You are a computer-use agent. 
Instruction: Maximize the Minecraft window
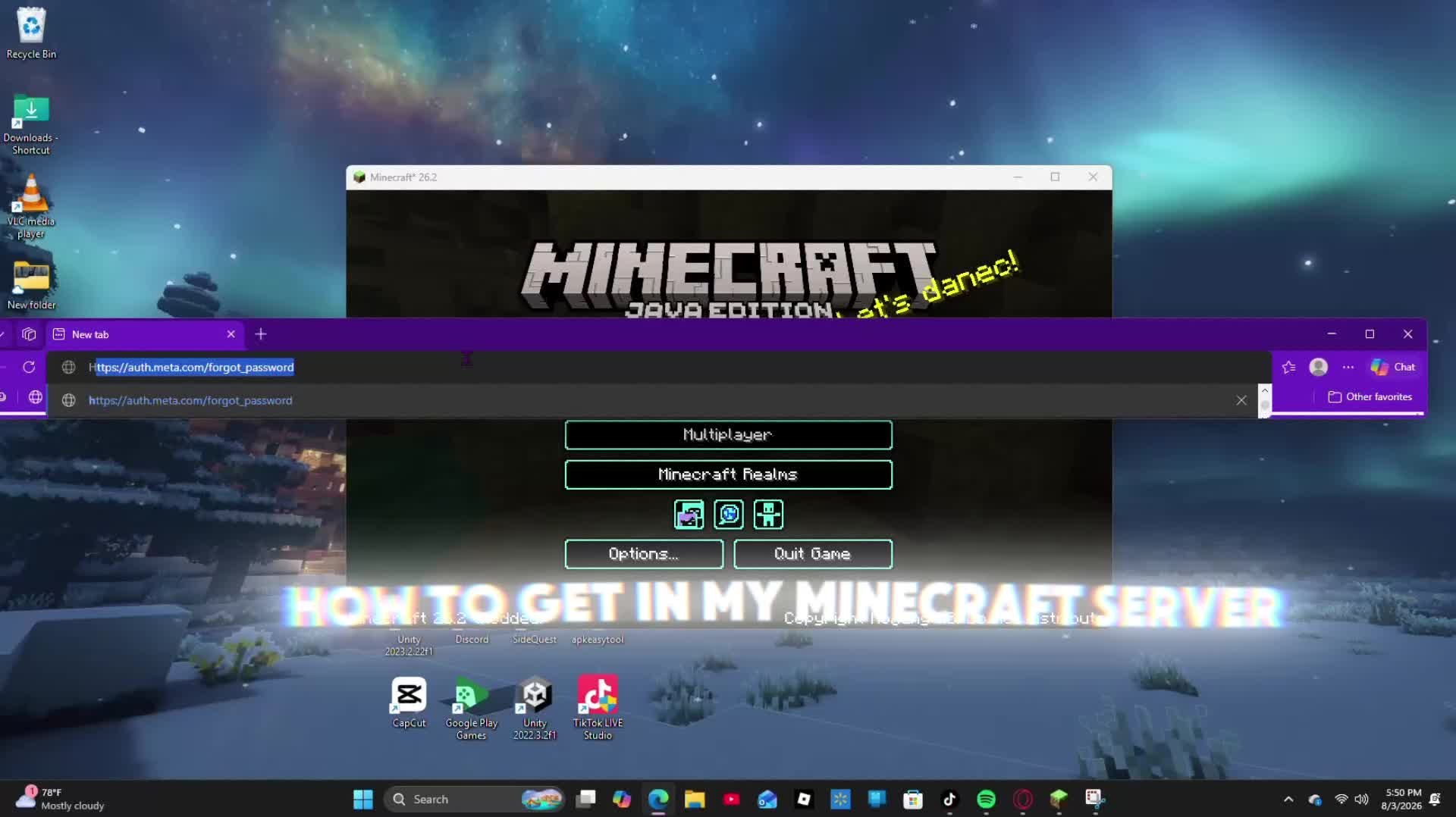tap(1055, 177)
